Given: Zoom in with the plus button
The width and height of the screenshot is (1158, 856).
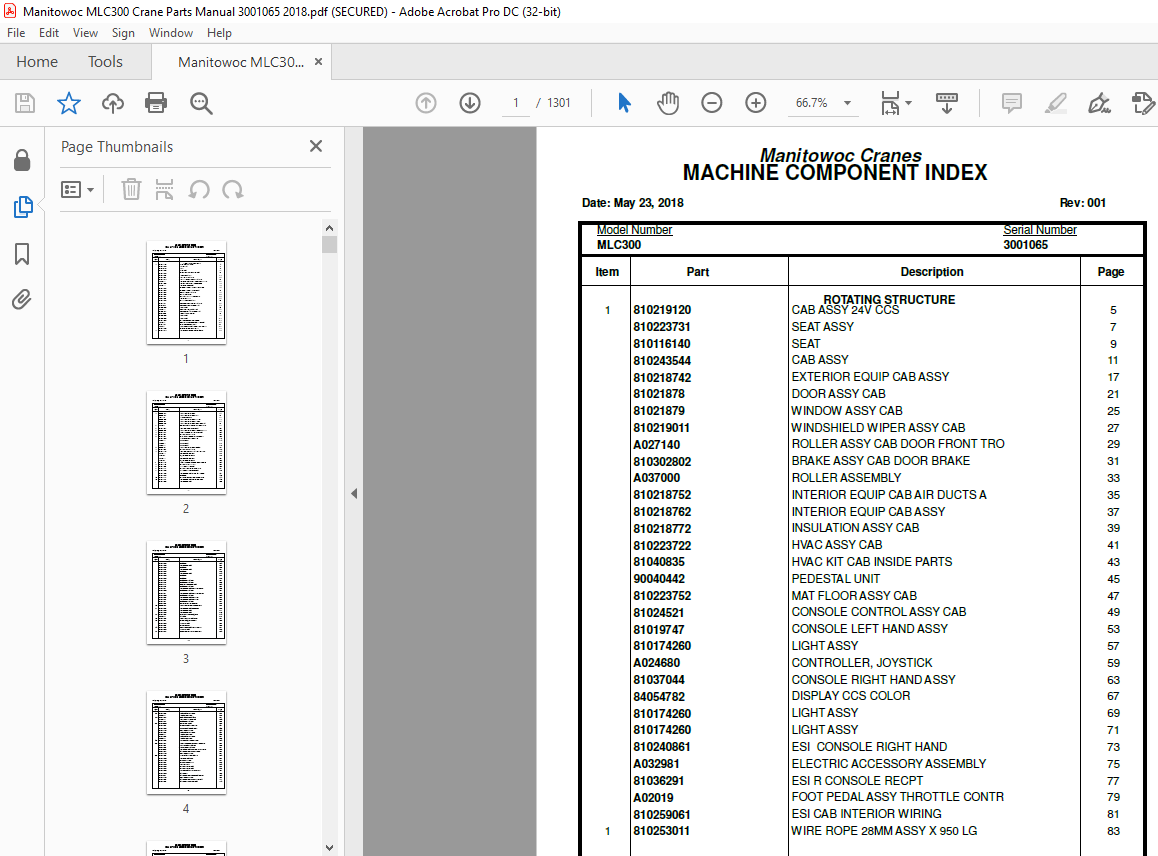Looking at the screenshot, I should point(756,103).
